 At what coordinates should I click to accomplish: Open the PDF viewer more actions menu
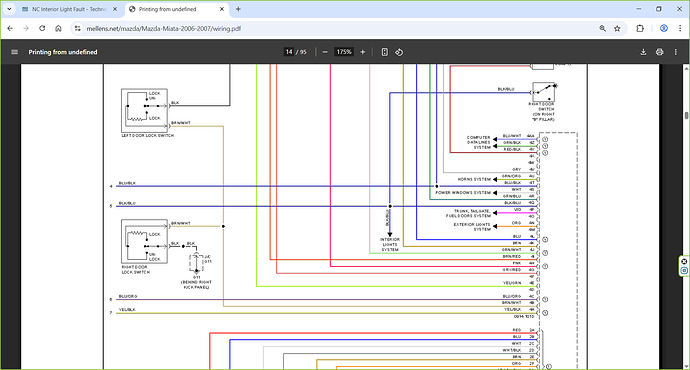tap(675, 52)
